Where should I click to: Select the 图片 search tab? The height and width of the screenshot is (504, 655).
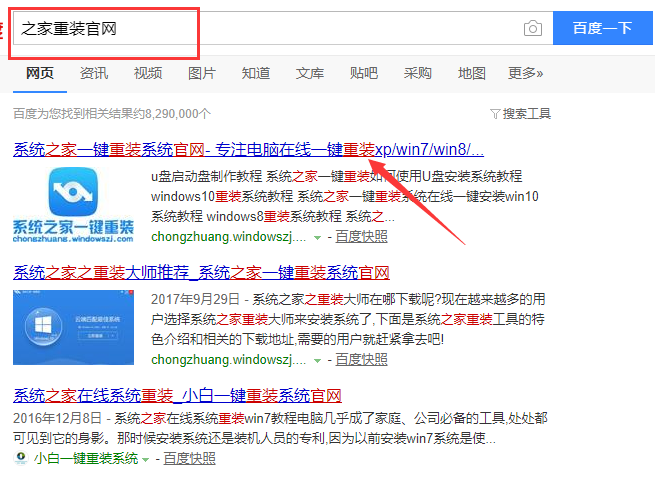point(202,73)
